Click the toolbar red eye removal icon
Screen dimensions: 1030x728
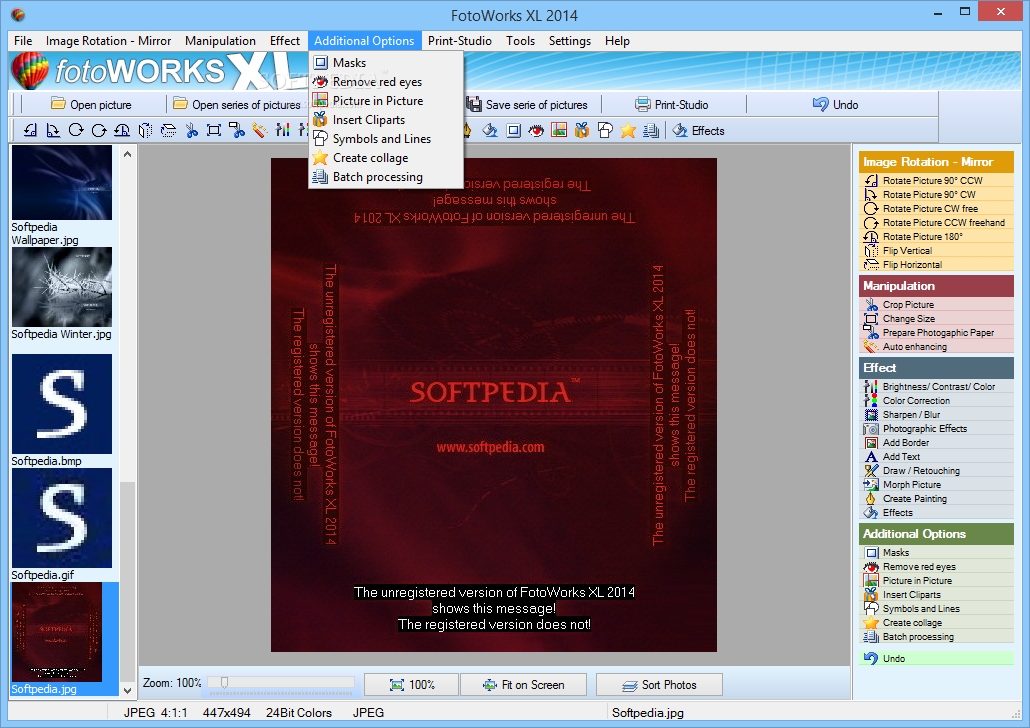(536, 131)
